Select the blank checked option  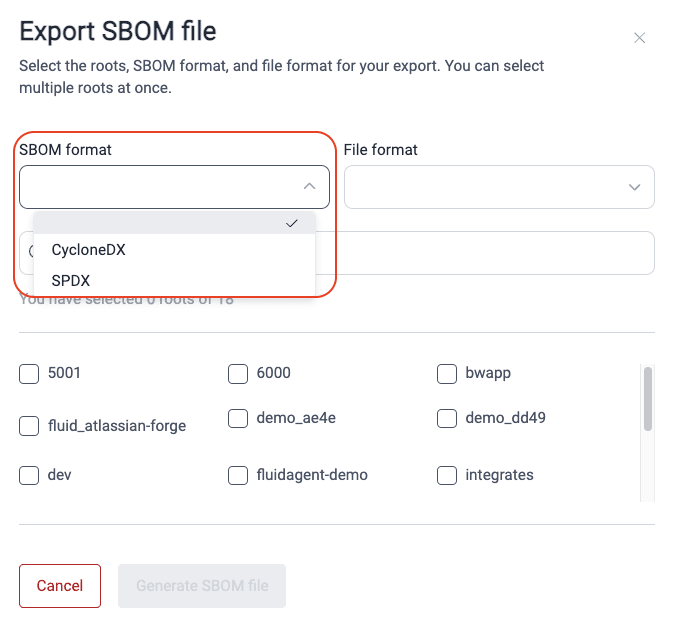click(174, 223)
